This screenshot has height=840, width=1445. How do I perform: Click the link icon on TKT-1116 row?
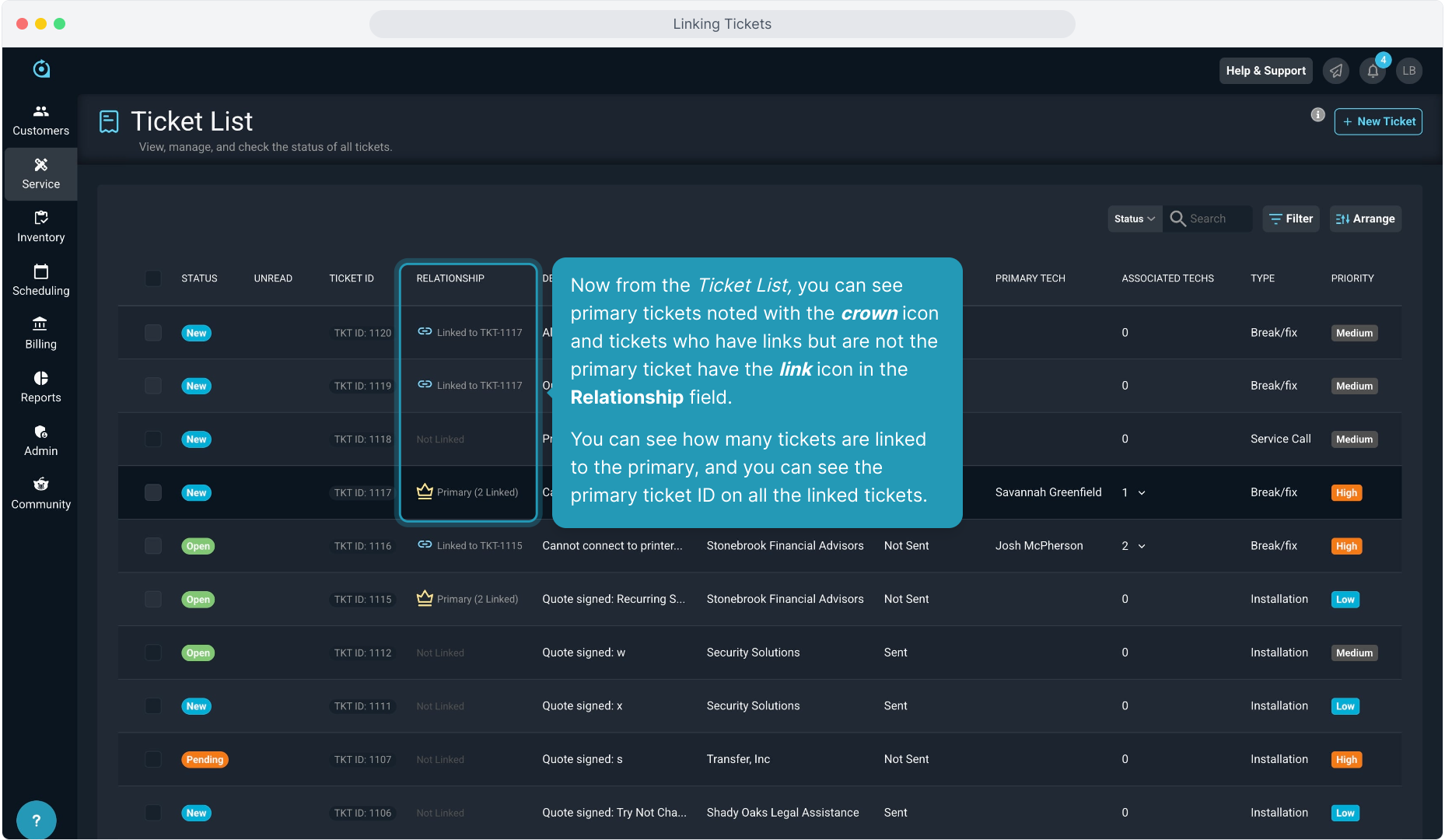(425, 545)
